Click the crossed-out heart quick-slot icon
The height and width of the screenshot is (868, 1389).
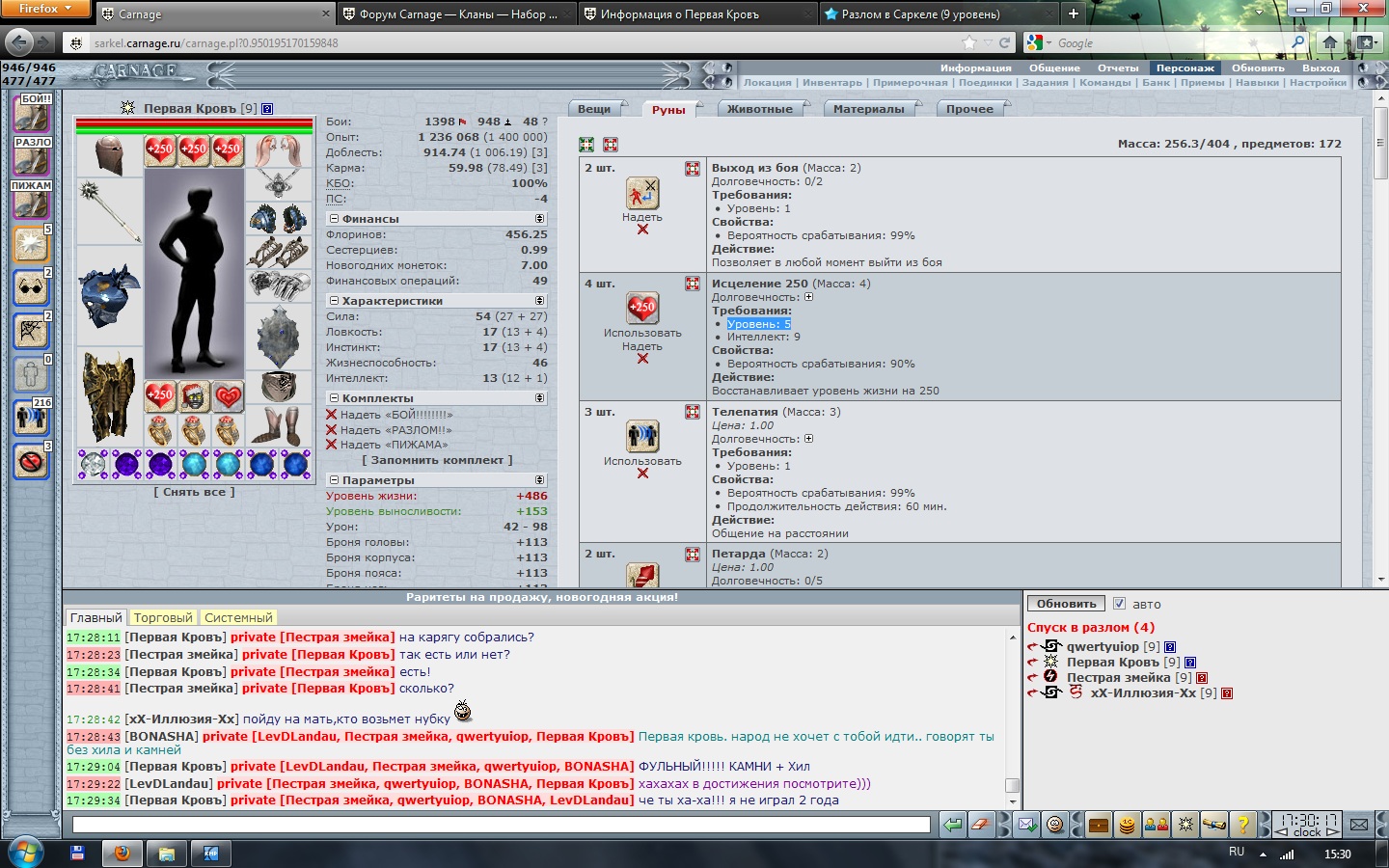pyautogui.click(x=31, y=461)
